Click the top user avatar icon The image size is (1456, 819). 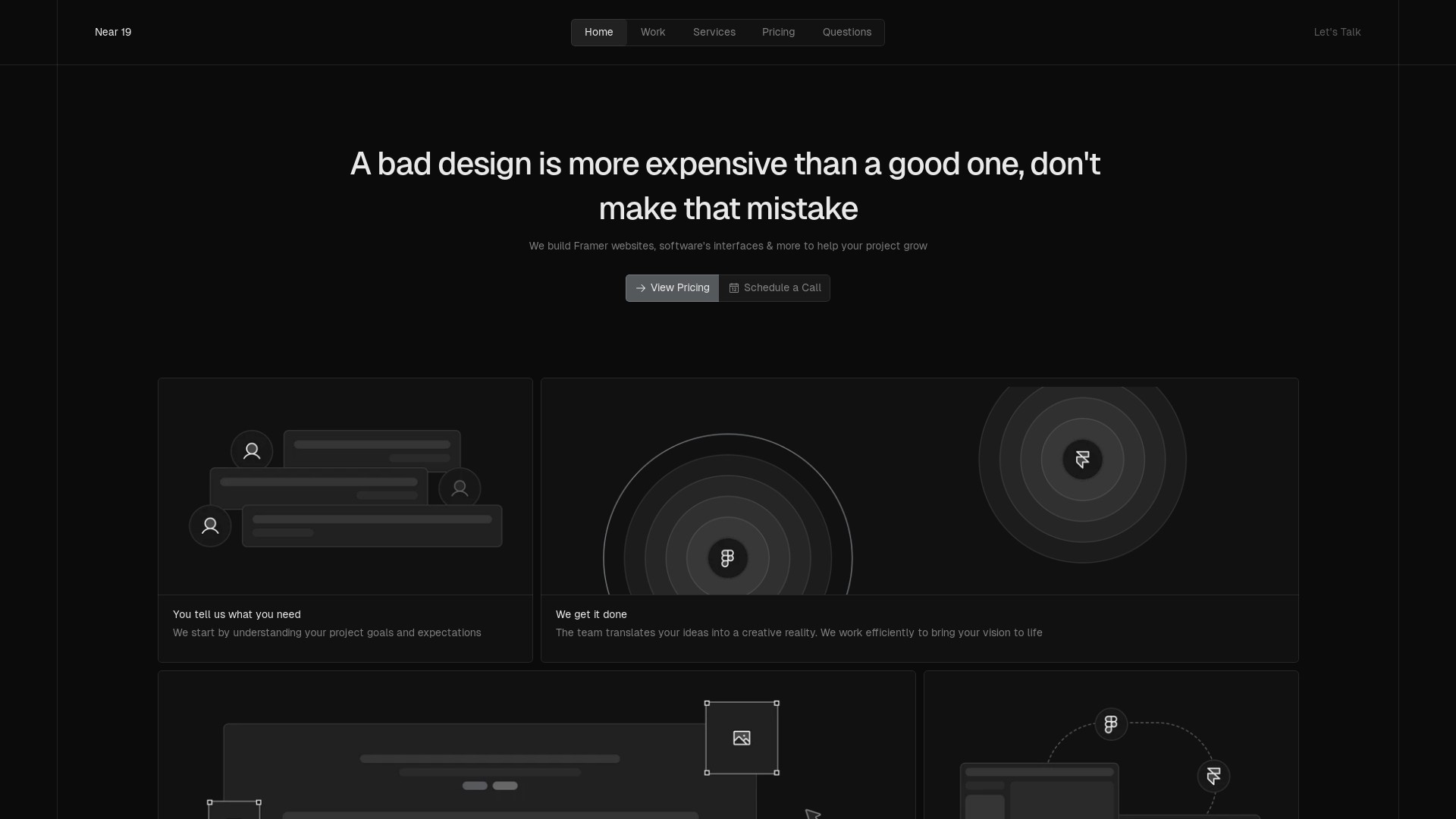252,451
